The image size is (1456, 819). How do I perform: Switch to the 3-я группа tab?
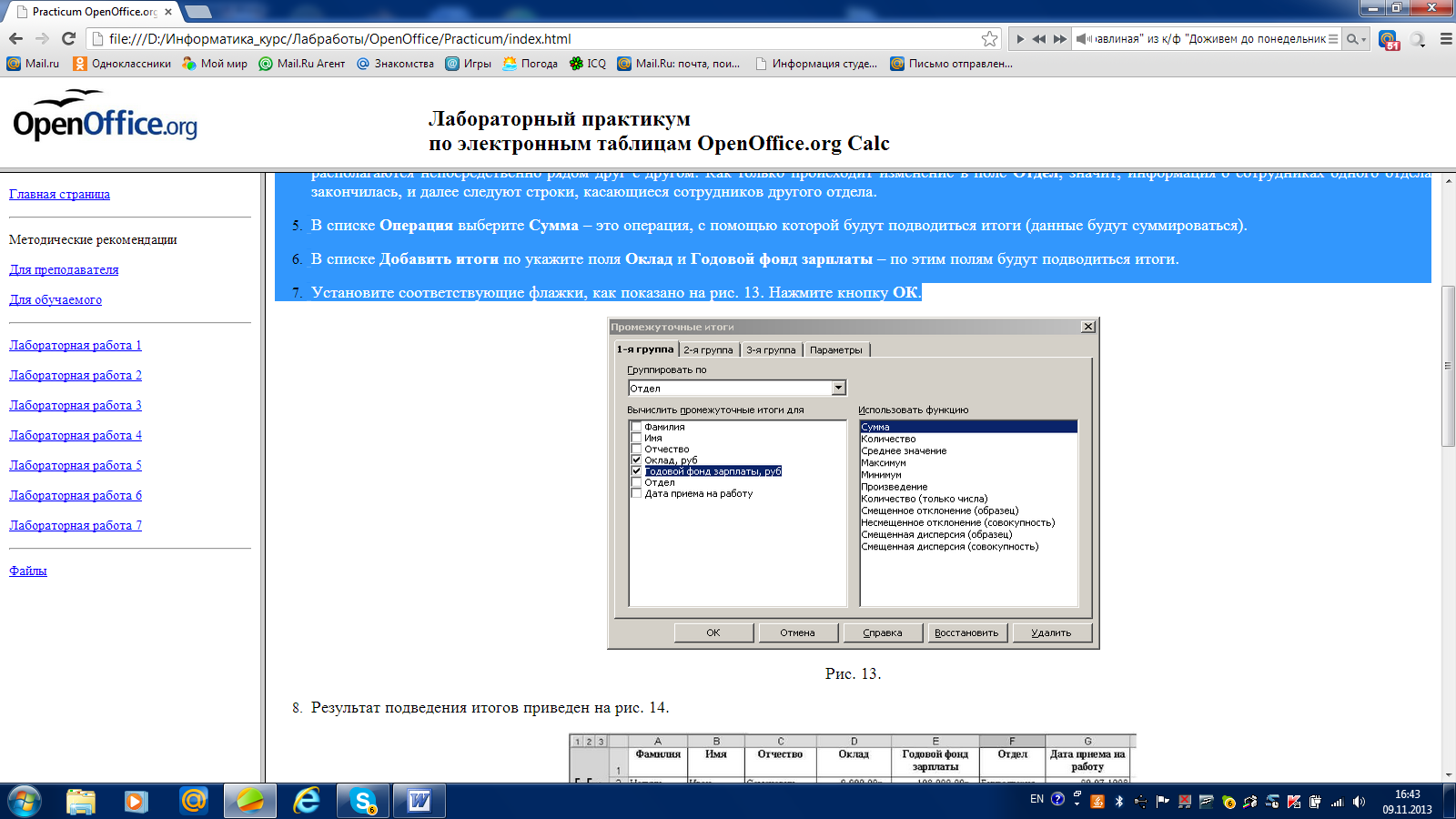coord(771,349)
